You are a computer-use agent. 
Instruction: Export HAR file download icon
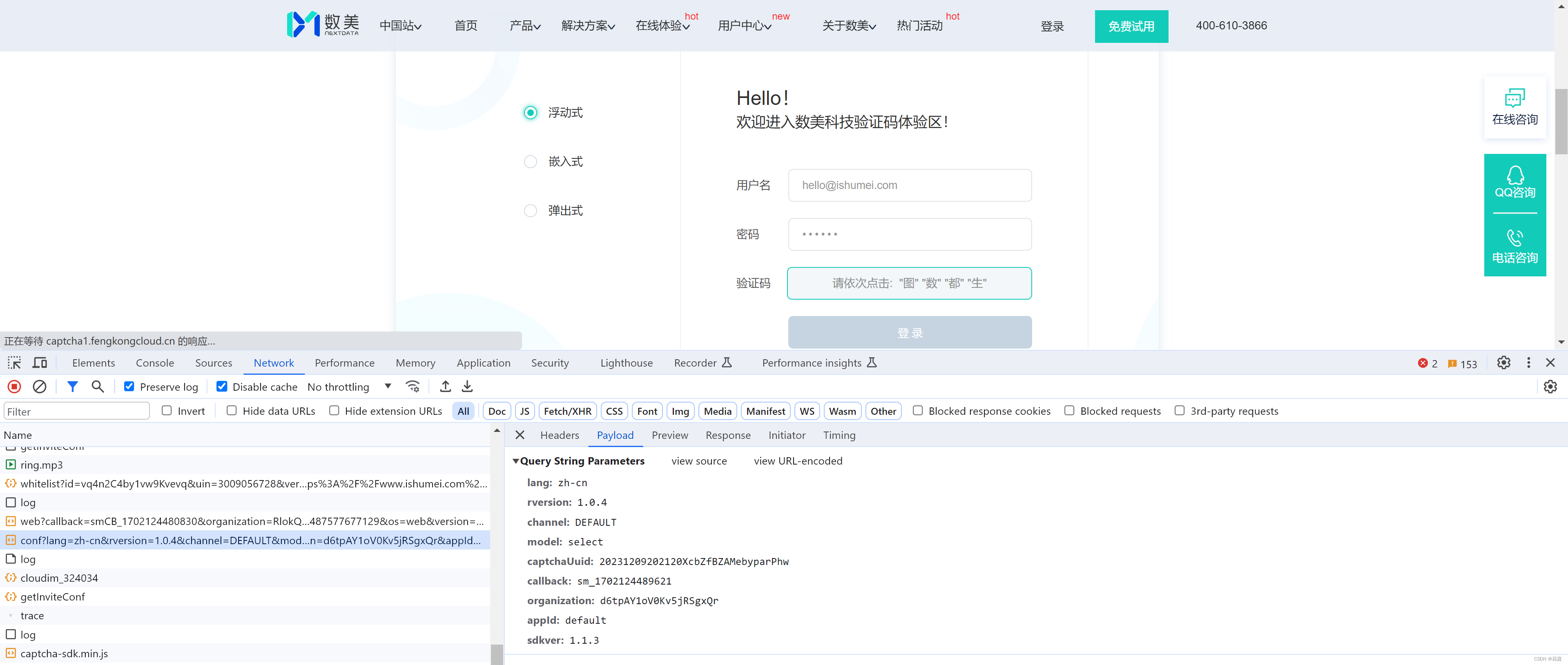(x=468, y=386)
